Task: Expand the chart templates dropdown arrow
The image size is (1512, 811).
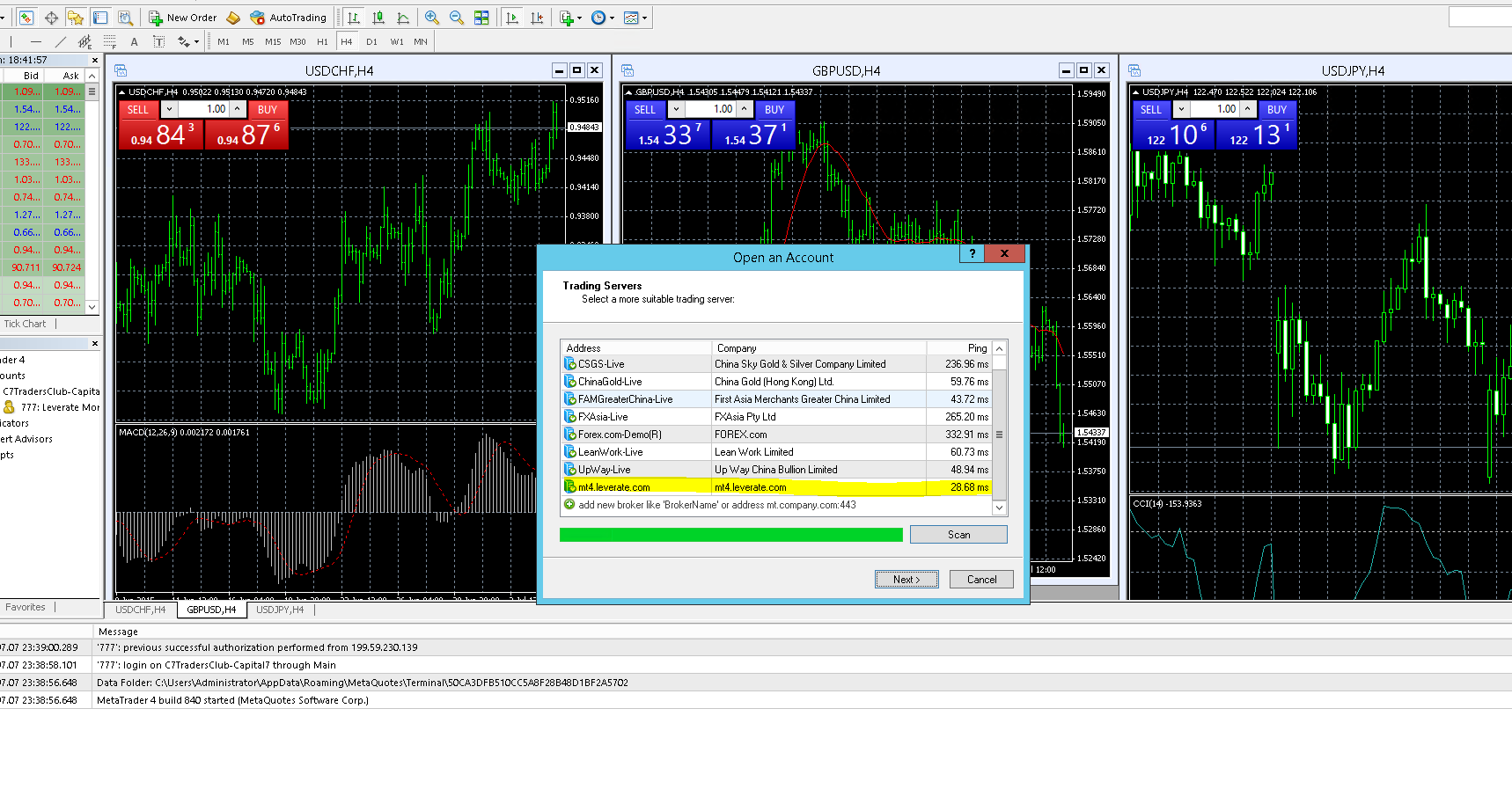Action: coord(645,18)
